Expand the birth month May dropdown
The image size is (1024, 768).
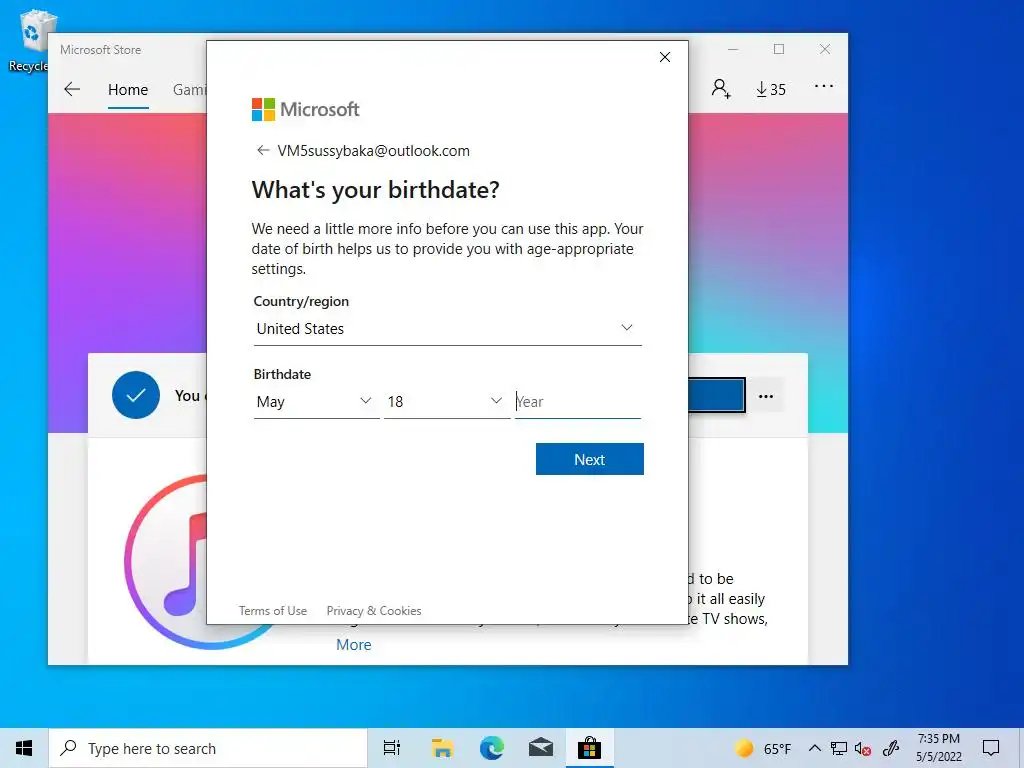pos(316,402)
